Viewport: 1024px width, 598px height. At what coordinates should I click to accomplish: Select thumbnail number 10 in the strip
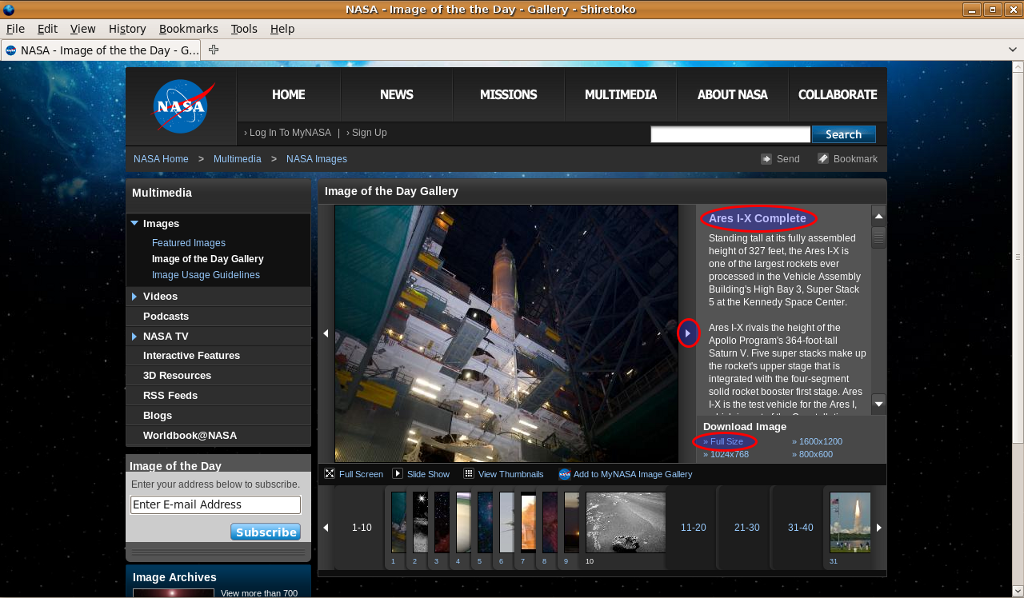pos(626,522)
